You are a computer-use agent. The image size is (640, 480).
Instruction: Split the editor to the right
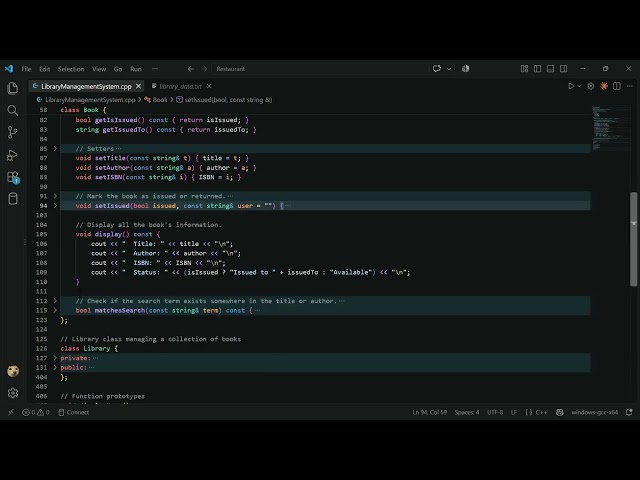click(617, 86)
